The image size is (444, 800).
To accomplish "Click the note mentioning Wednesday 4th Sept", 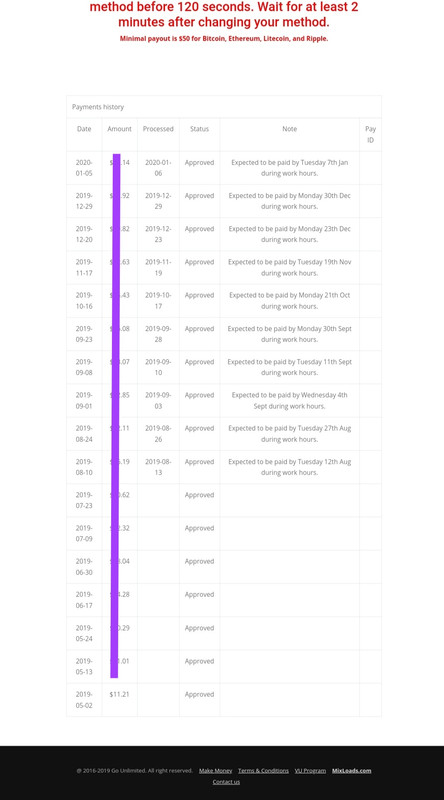I will pyautogui.click(x=289, y=401).
